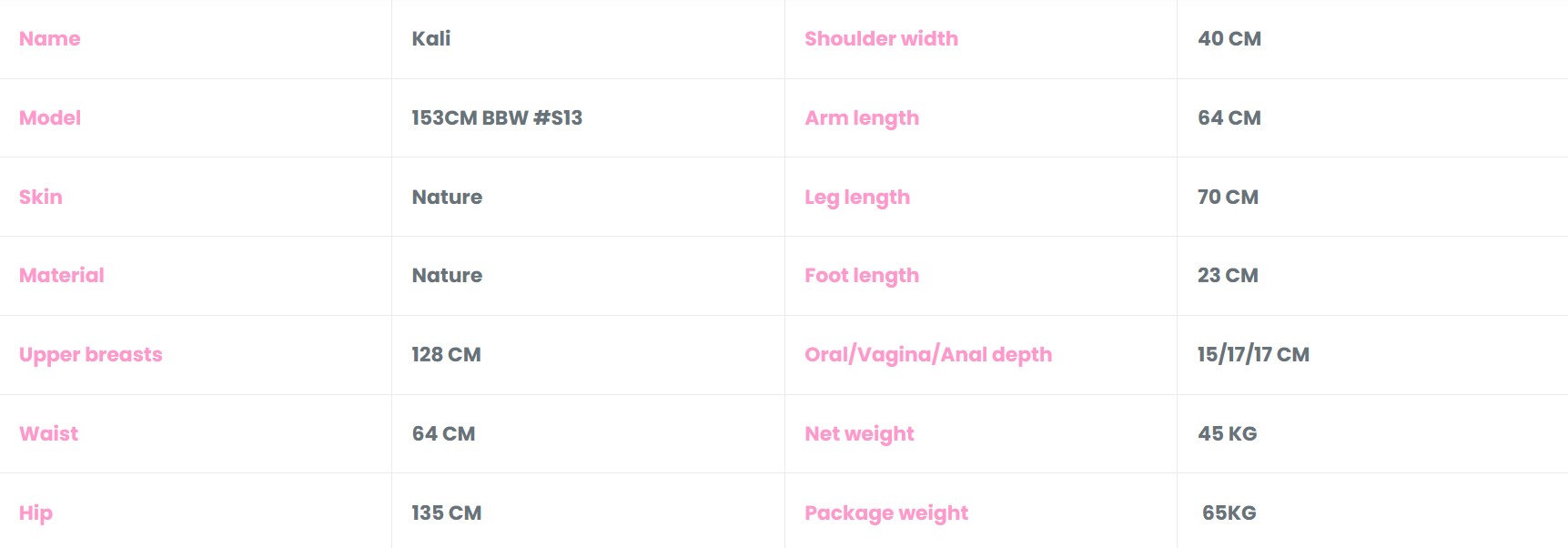Screen dimensions: 1568x548
Task: Click the Skin label
Action: (x=41, y=198)
